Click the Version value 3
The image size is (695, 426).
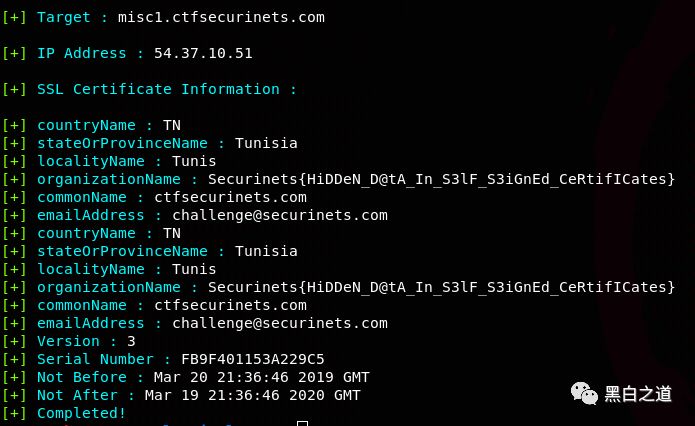[x=131, y=341]
